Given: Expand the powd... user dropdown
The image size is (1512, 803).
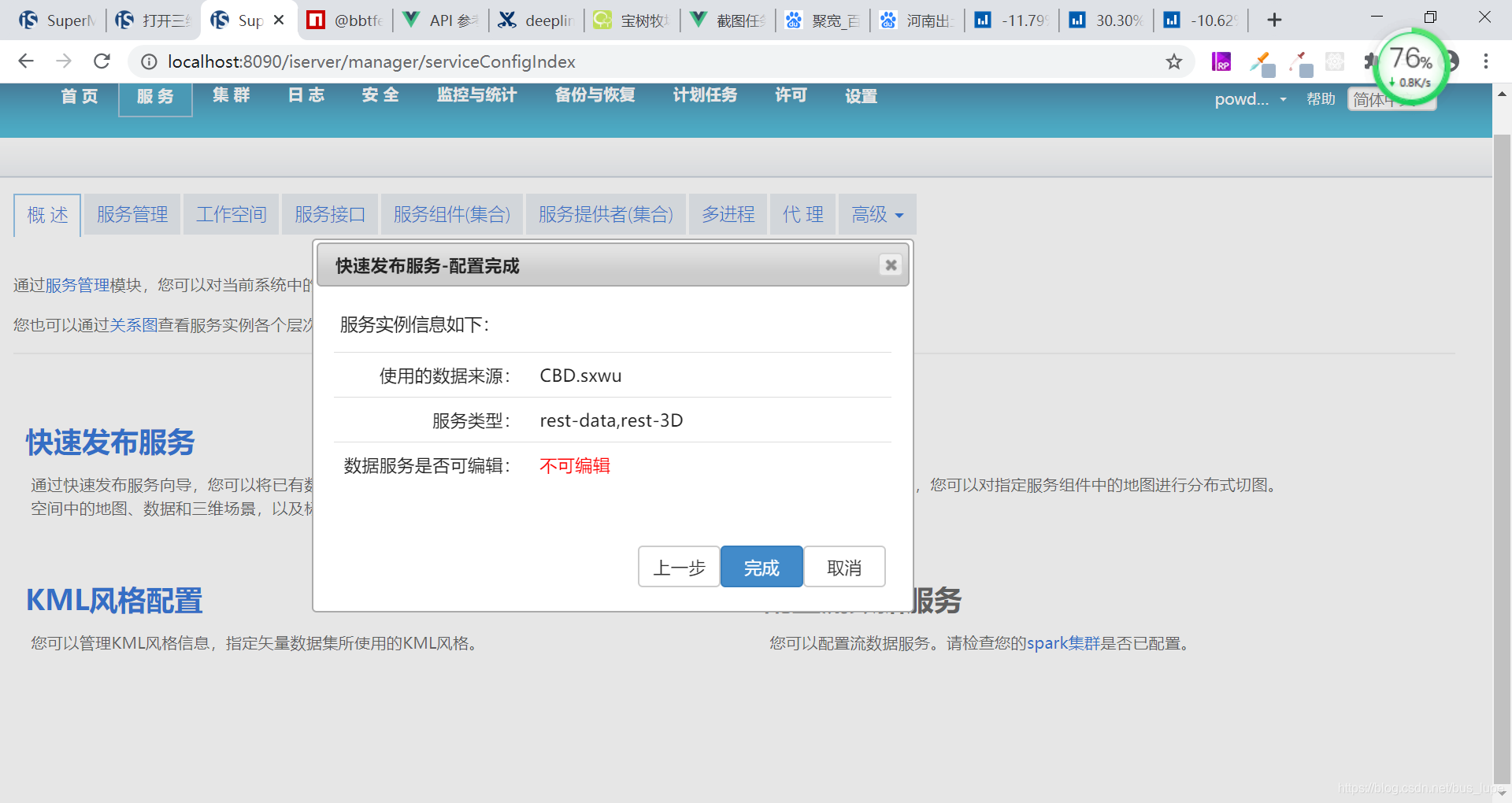Looking at the screenshot, I should [1250, 99].
